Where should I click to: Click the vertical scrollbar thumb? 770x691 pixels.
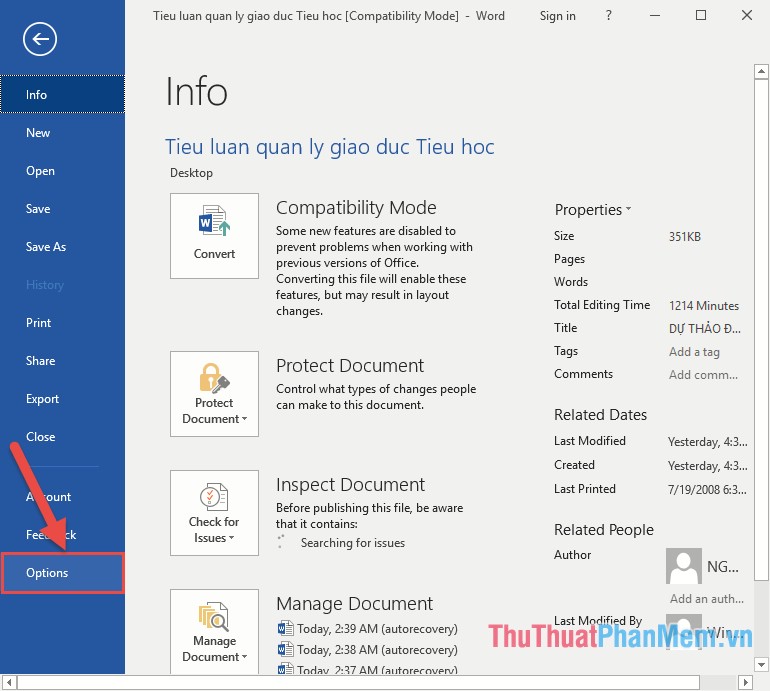pos(761,329)
